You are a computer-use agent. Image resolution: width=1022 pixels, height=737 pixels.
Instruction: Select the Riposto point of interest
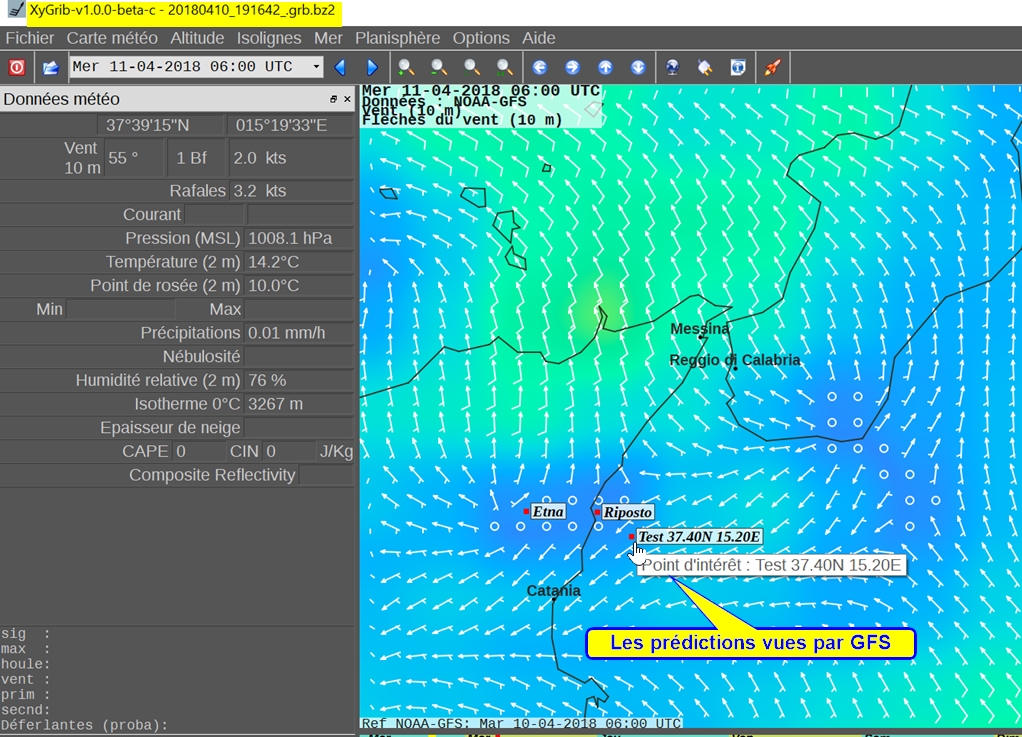click(x=627, y=513)
